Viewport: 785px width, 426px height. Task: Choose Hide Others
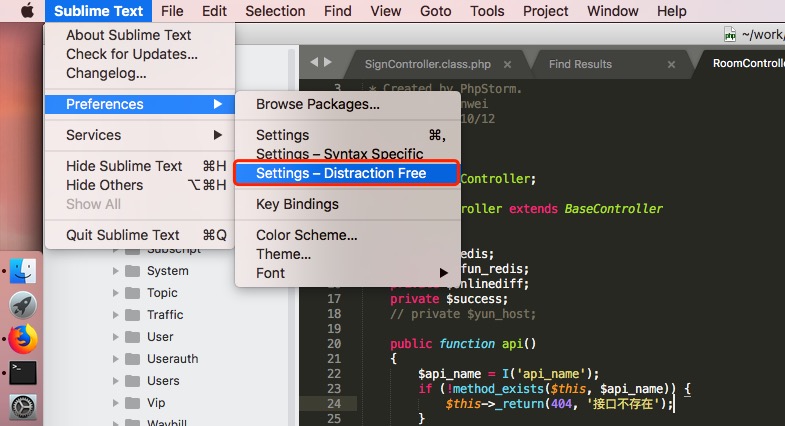click(x=140, y=185)
